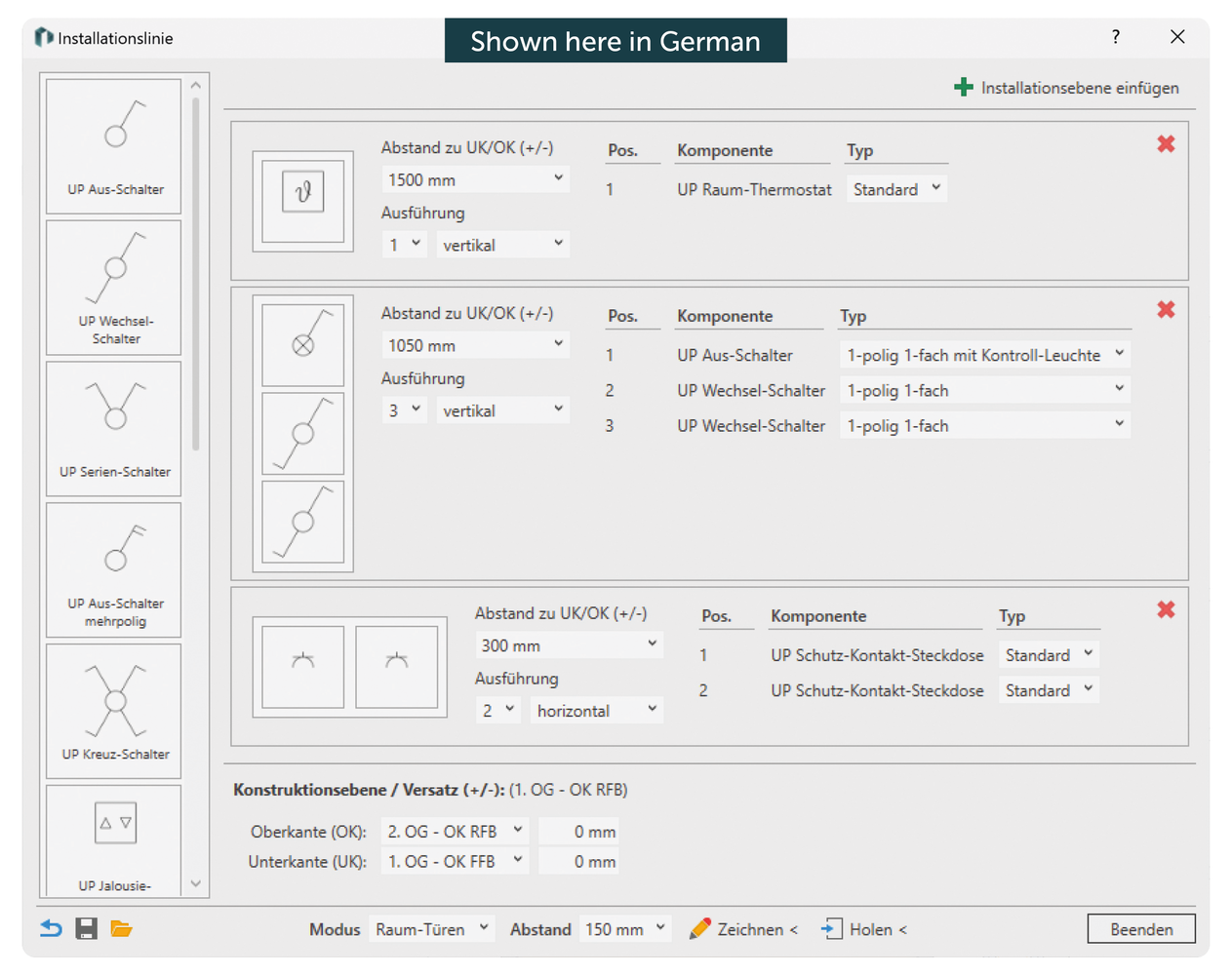Delete the thermostat installation level

pyautogui.click(x=1166, y=144)
